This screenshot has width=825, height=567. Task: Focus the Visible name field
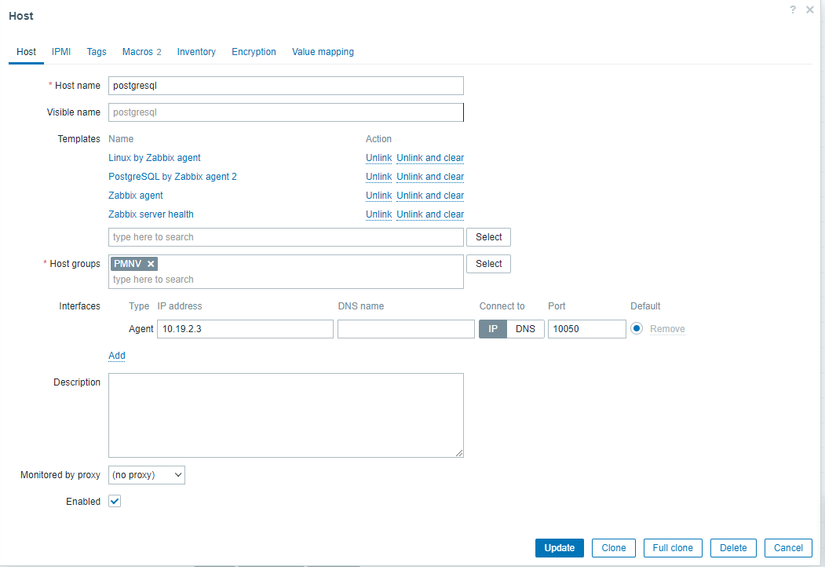pos(286,113)
